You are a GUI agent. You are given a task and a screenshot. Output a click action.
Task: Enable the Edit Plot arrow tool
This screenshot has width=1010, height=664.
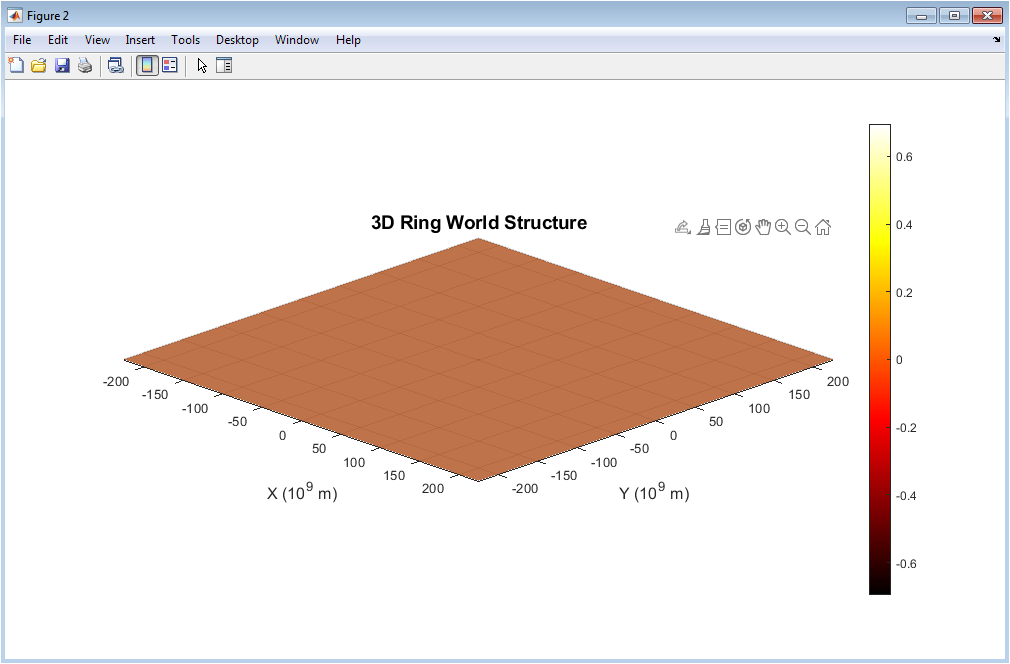(x=202, y=66)
